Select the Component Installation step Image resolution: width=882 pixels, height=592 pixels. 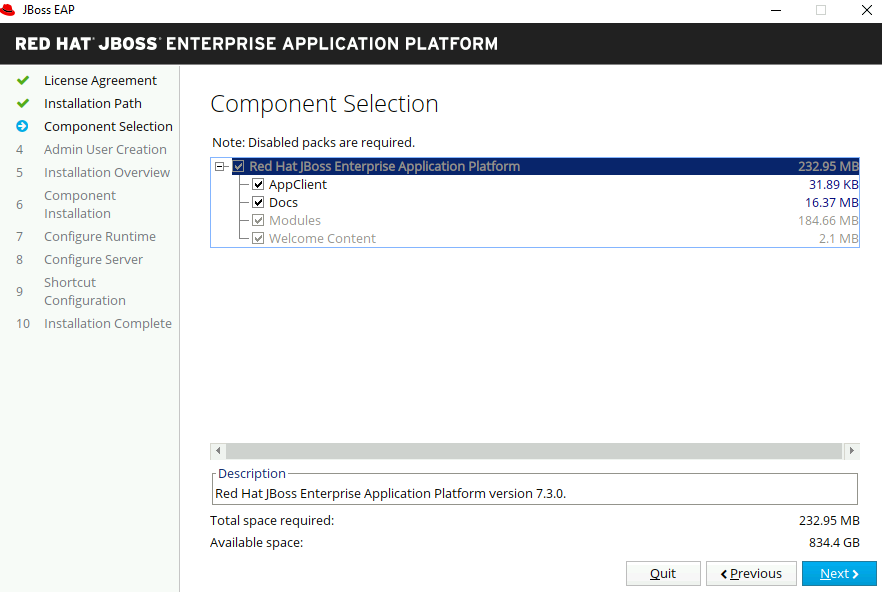(x=80, y=204)
